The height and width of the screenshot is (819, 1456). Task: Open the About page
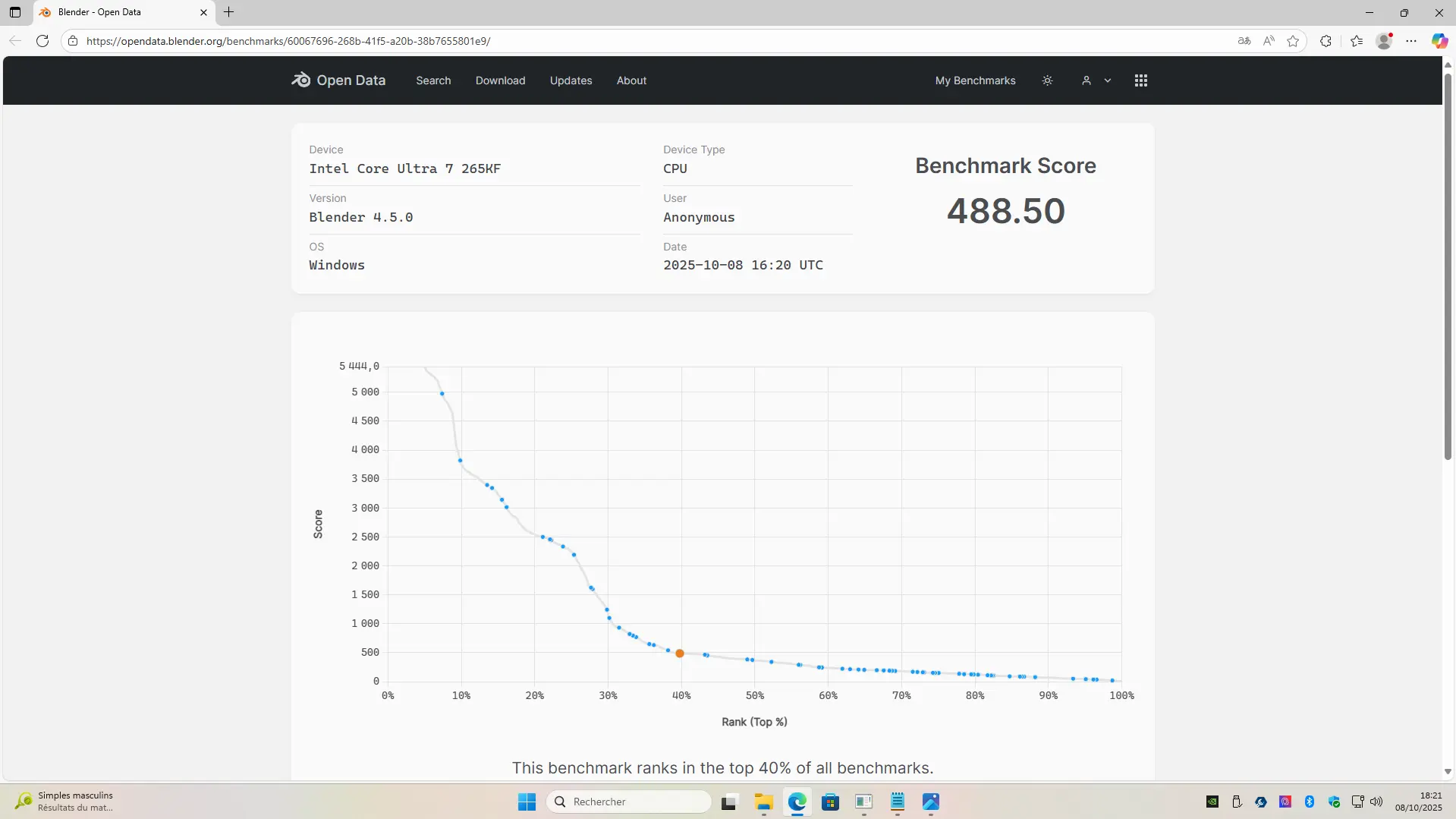[x=632, y=80]
